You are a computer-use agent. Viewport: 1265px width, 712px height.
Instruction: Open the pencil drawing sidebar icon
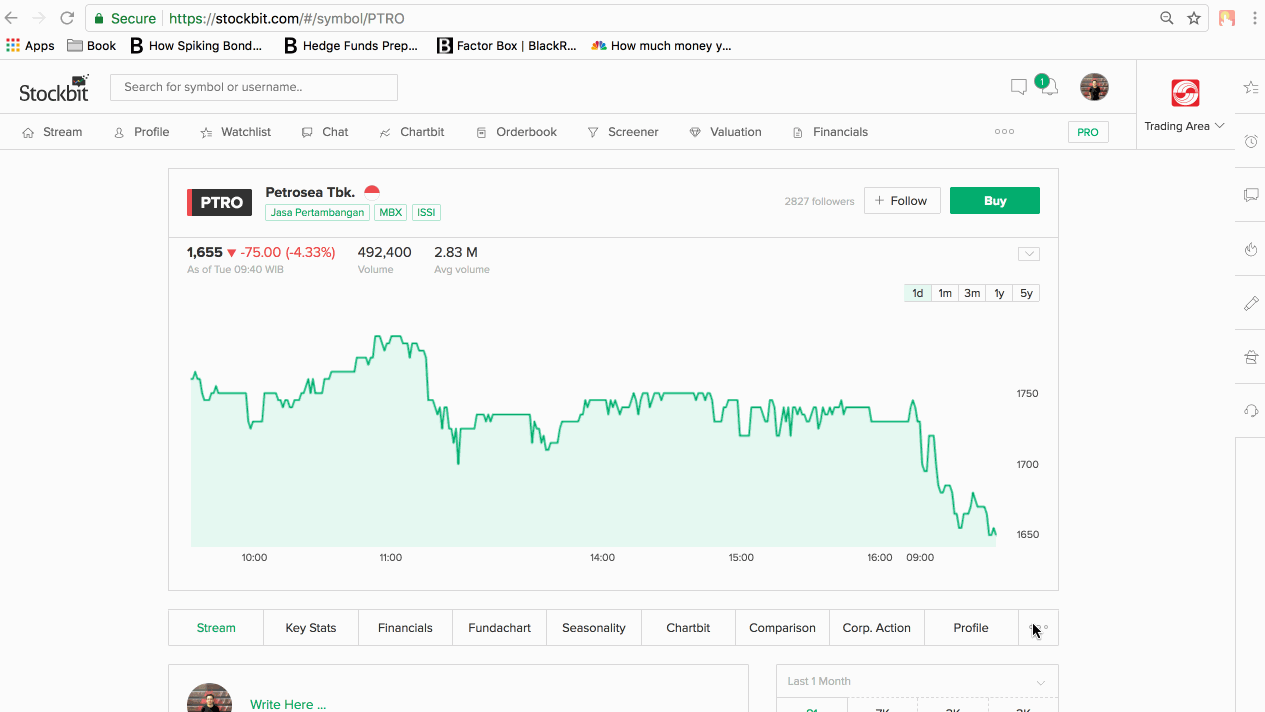[x=1251, y=303]
